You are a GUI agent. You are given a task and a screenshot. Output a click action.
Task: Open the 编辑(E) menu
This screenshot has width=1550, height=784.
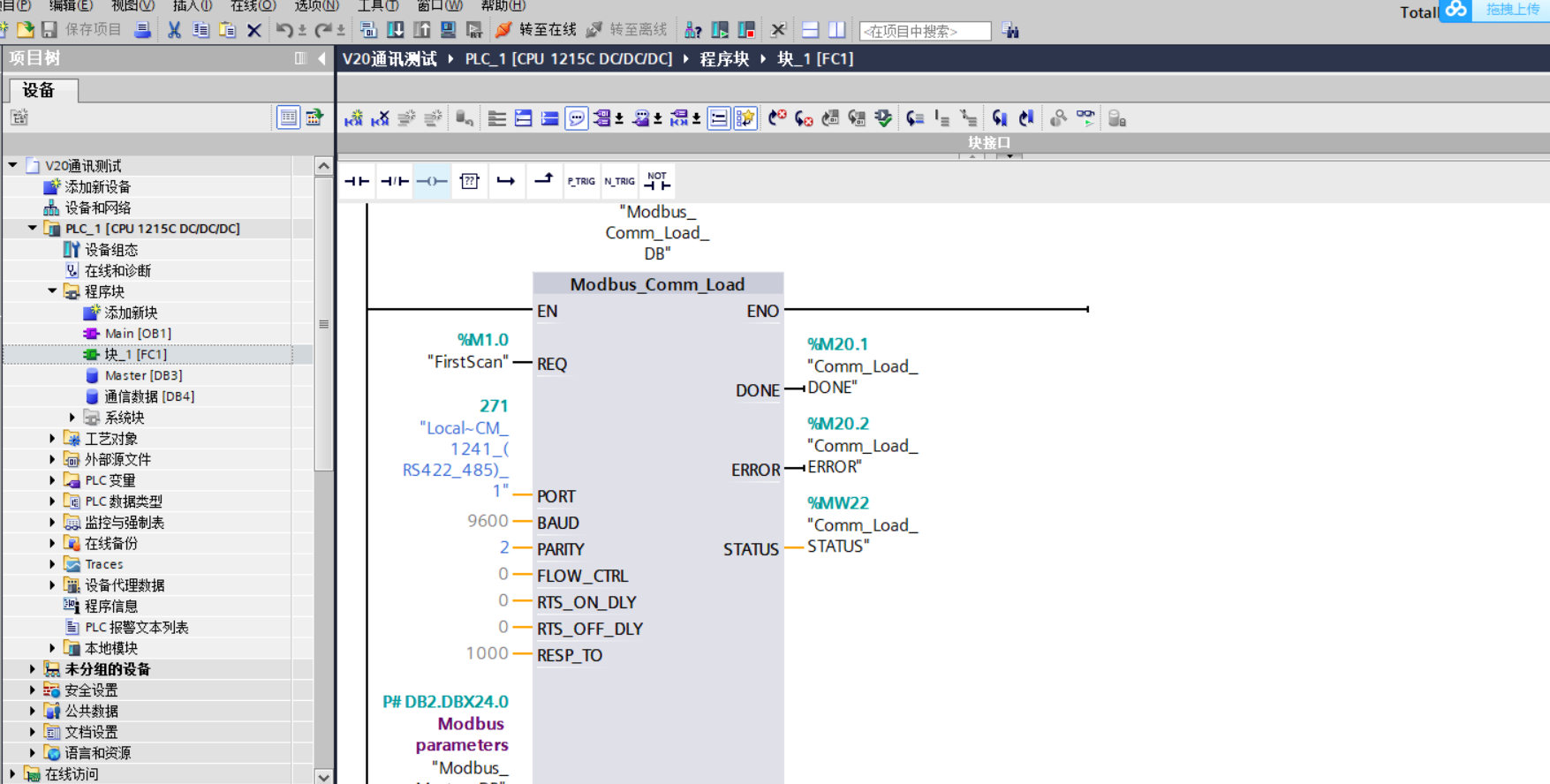click(x=71, y=5)
